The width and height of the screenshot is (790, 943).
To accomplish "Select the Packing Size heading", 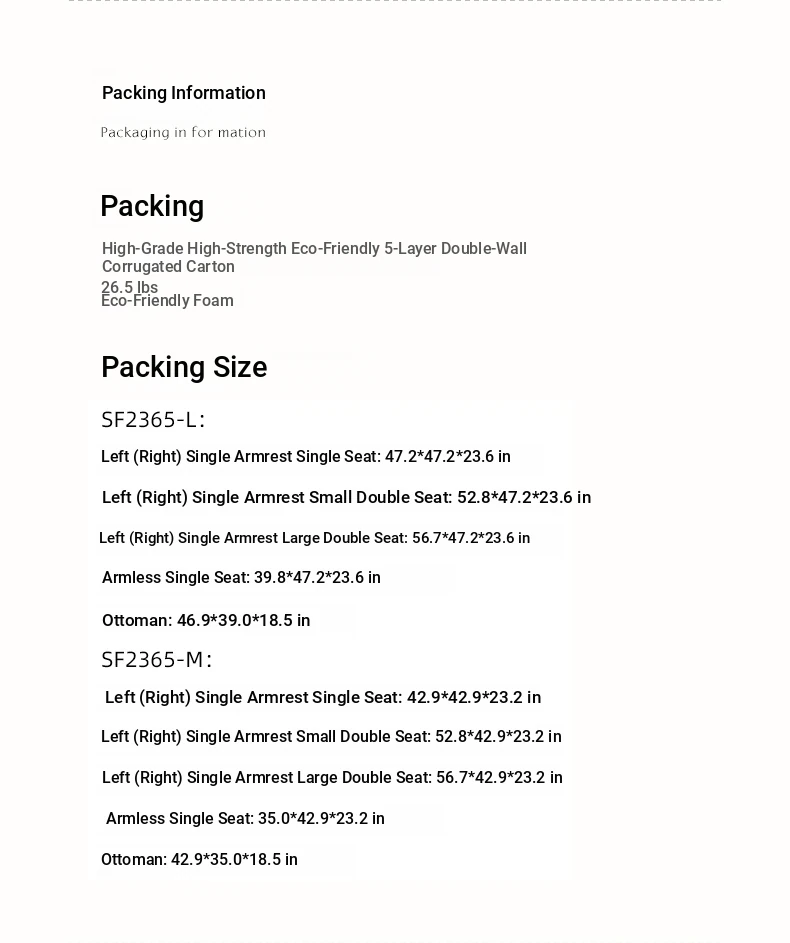I will pos(184,367).
